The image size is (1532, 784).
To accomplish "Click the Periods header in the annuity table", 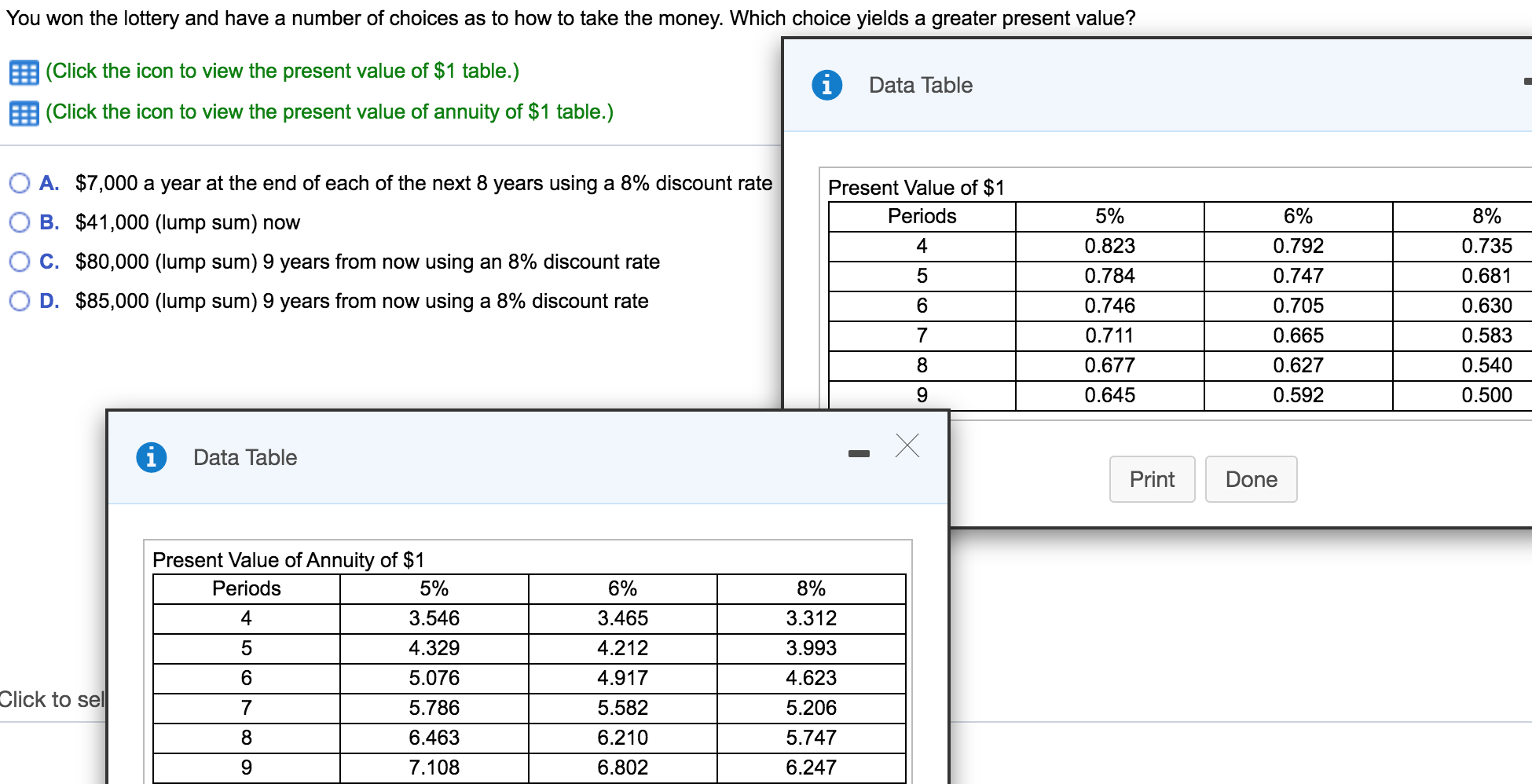I will click(247, 588).
